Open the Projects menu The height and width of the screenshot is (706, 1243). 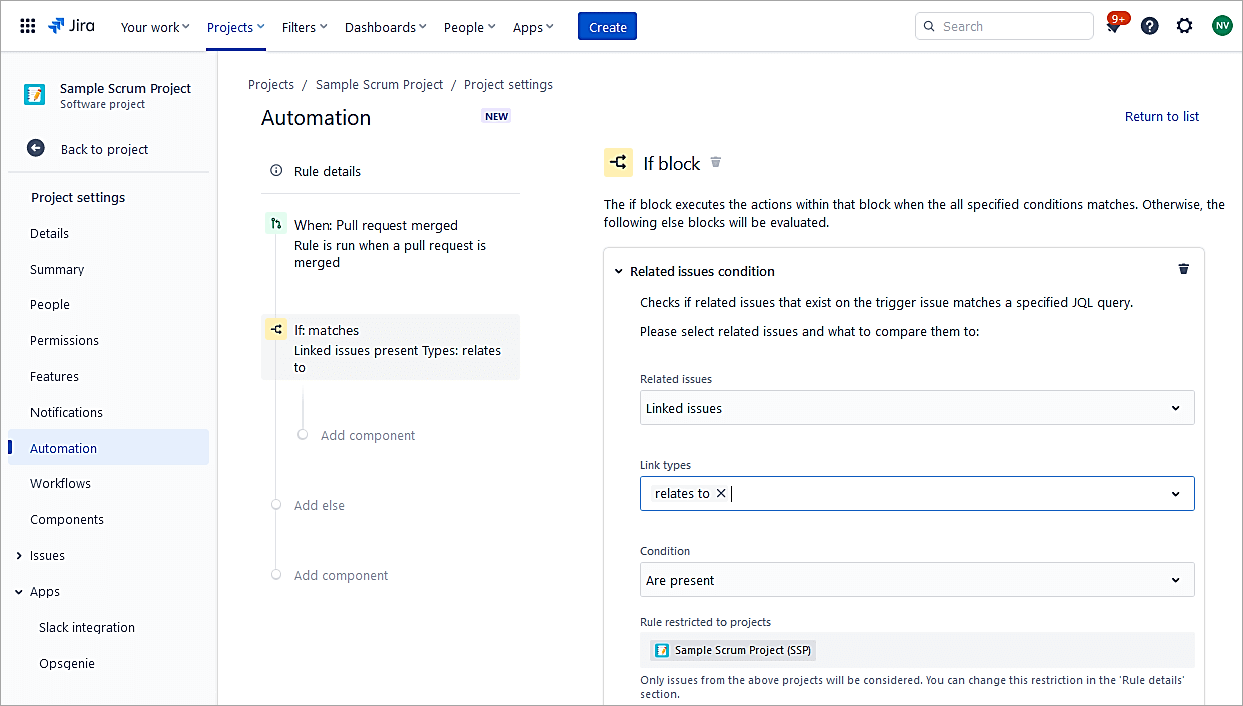[x=235, y=27]
